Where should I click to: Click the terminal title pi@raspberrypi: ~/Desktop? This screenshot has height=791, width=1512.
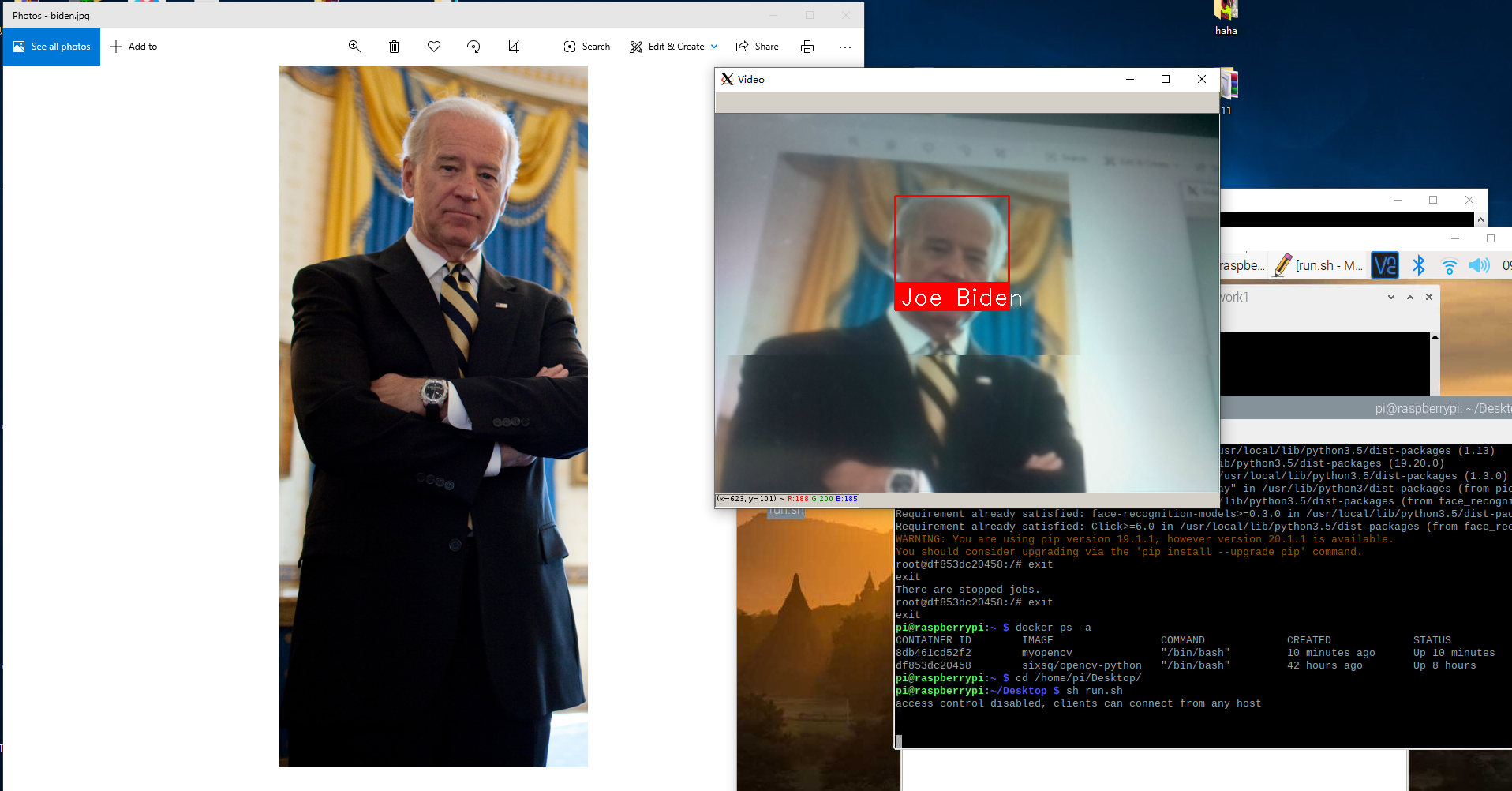(1443, 408)
